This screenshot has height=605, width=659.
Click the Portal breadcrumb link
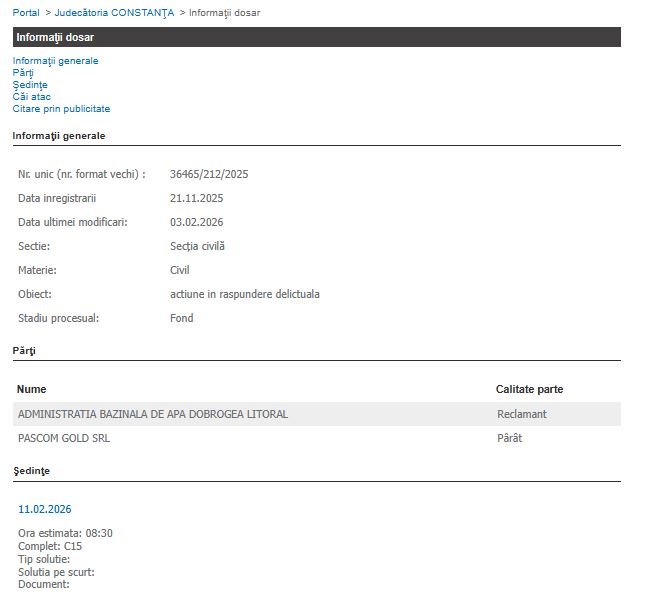(26, 12)
